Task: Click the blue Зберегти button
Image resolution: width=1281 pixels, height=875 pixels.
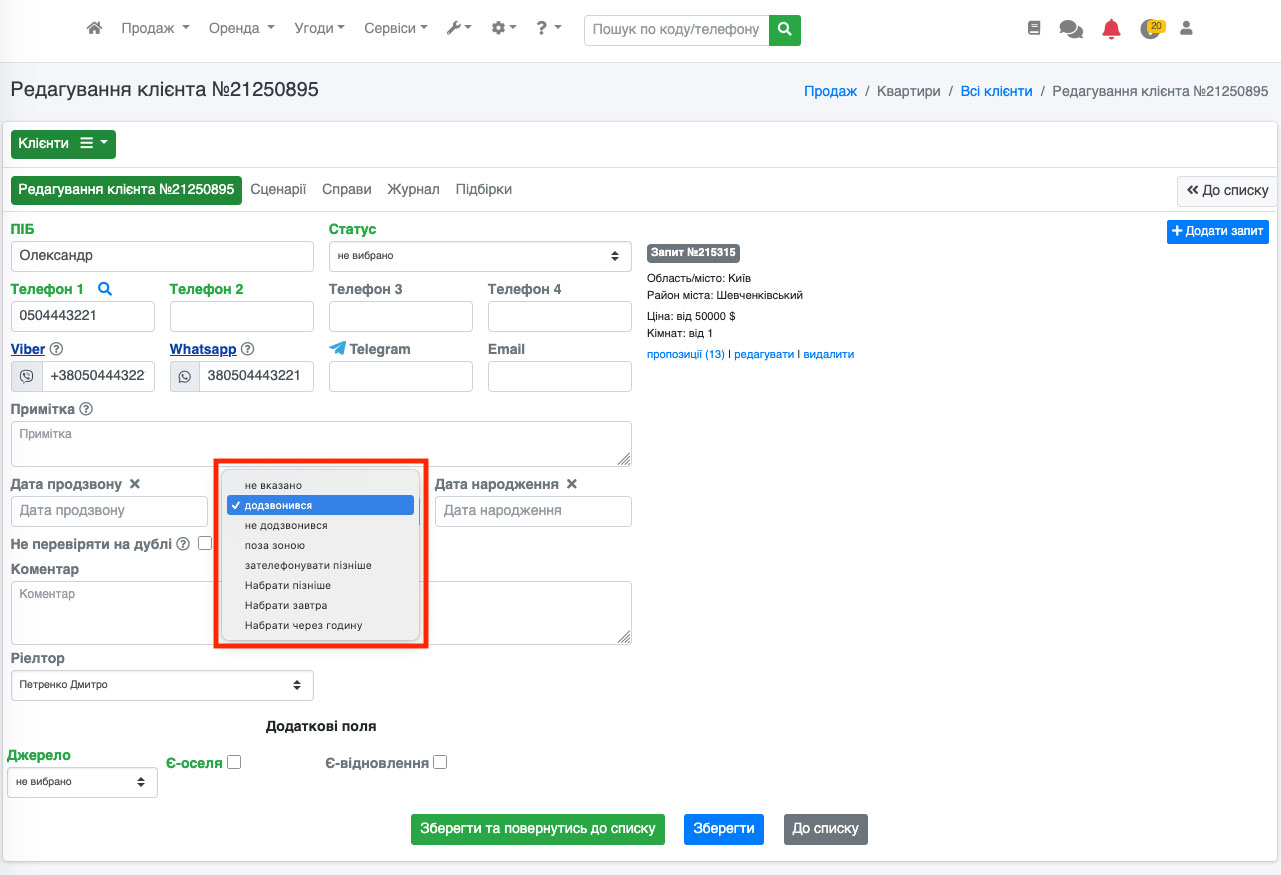Action: click(724, 829)
